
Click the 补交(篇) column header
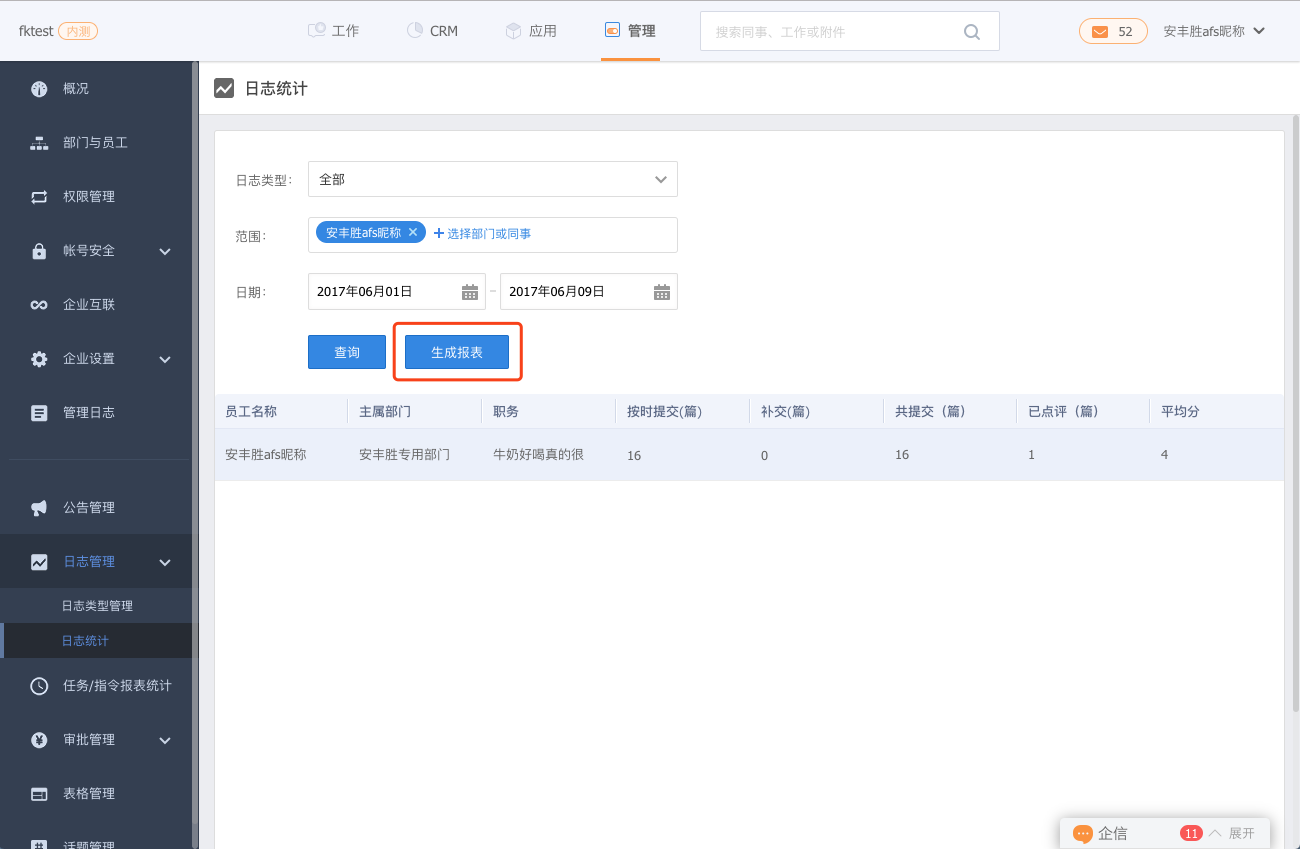785,412
